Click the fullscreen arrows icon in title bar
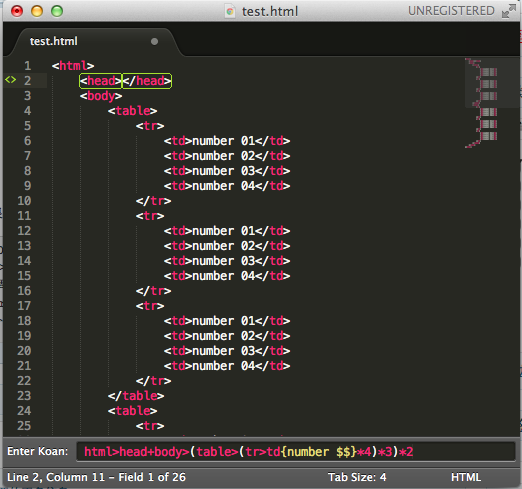522x489 pixels. click(508, 11)
